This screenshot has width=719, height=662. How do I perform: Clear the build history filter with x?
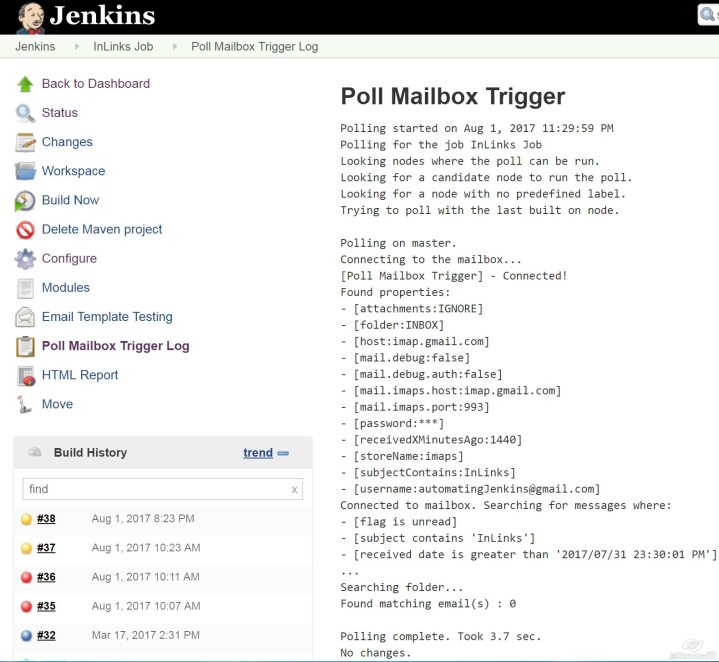pos(294,489)
